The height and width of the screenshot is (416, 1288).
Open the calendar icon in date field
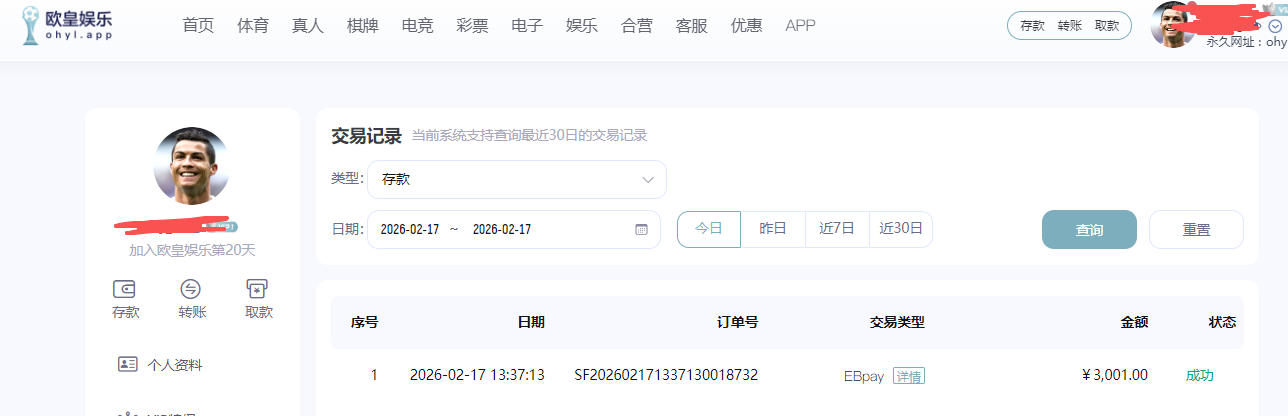(x=641, y=229)
